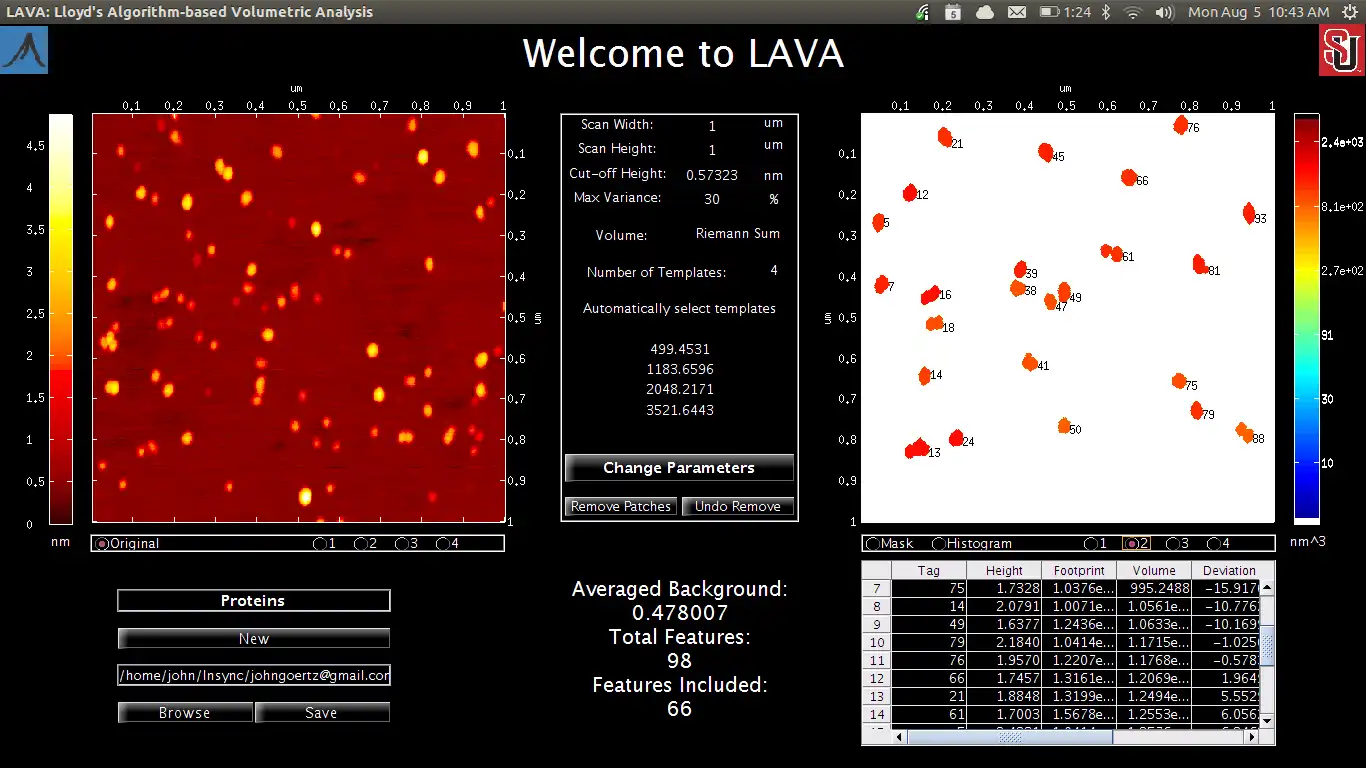The image size is (1366, 768).
Task: Click the LAVA volcano logo icon
Action: [x=24, y=50]
